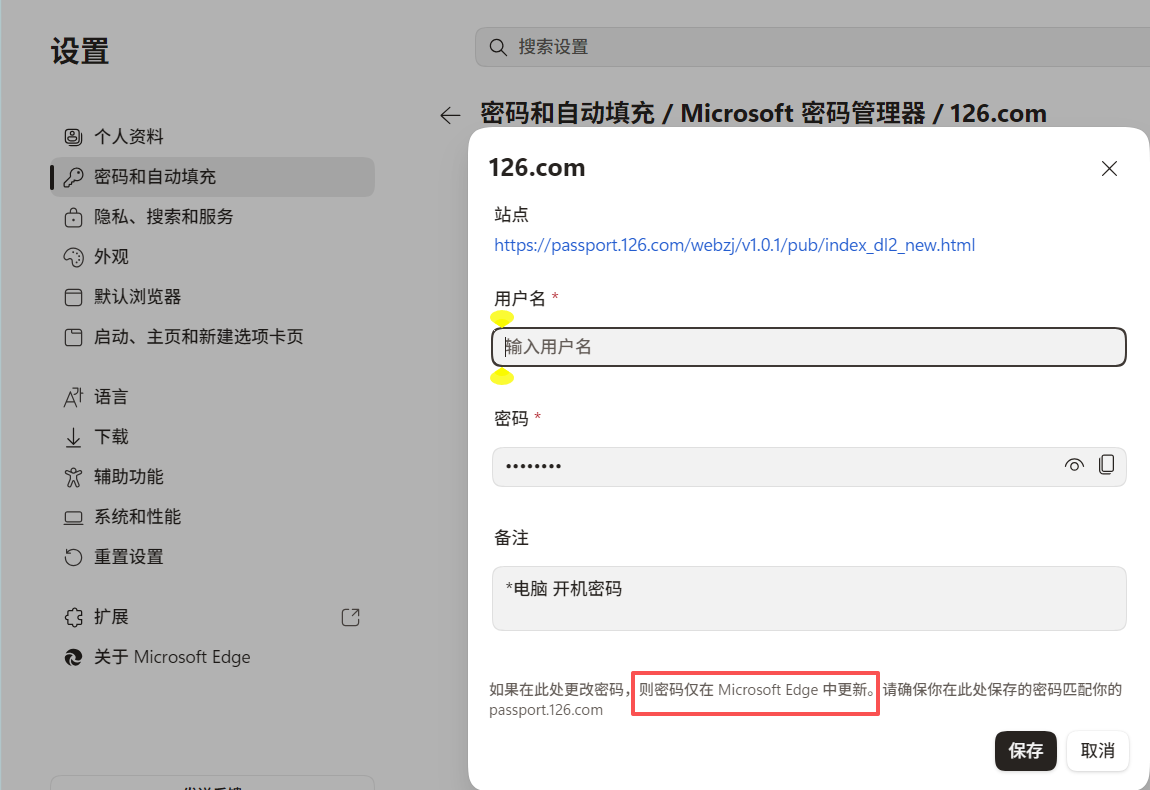Select 隐私、搜索和服务 in the sidebar
1150x790 pixels.
[212, 217]
